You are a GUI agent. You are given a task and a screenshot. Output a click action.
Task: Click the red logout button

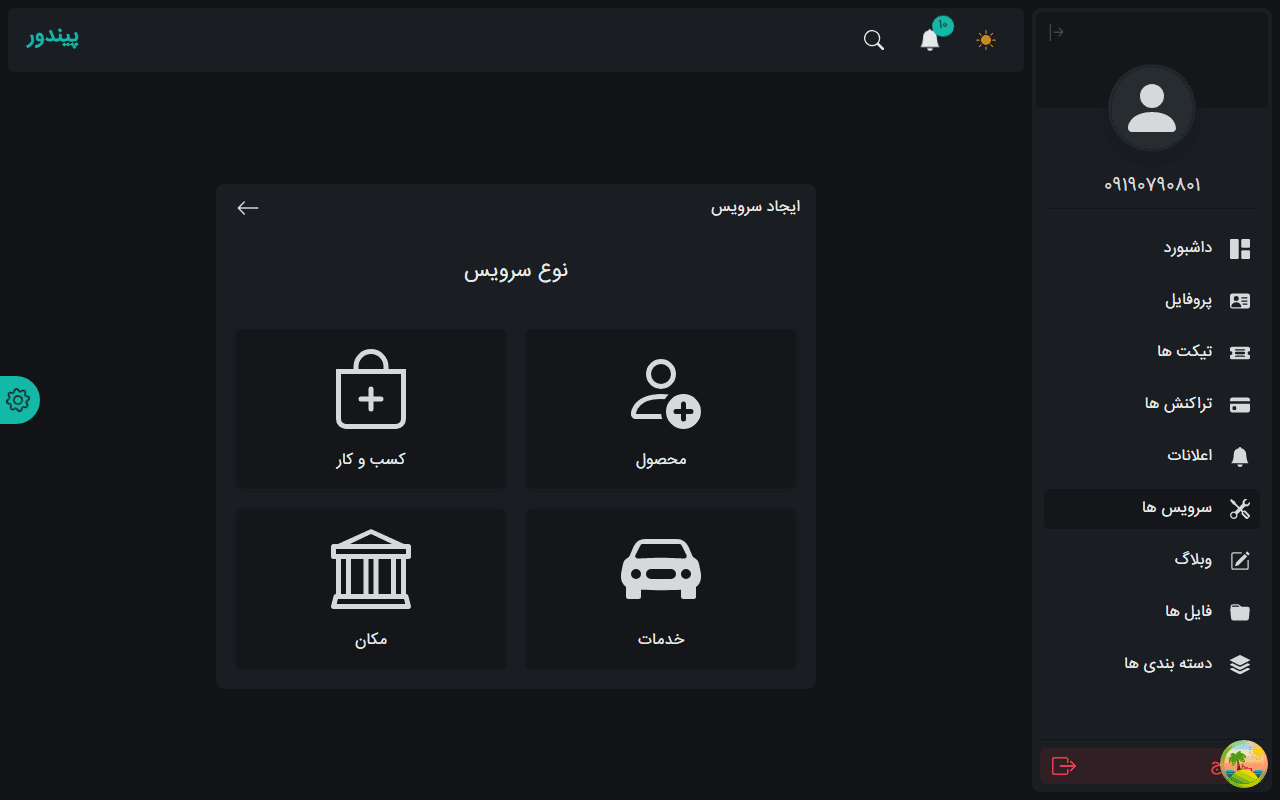point(1150,766)
